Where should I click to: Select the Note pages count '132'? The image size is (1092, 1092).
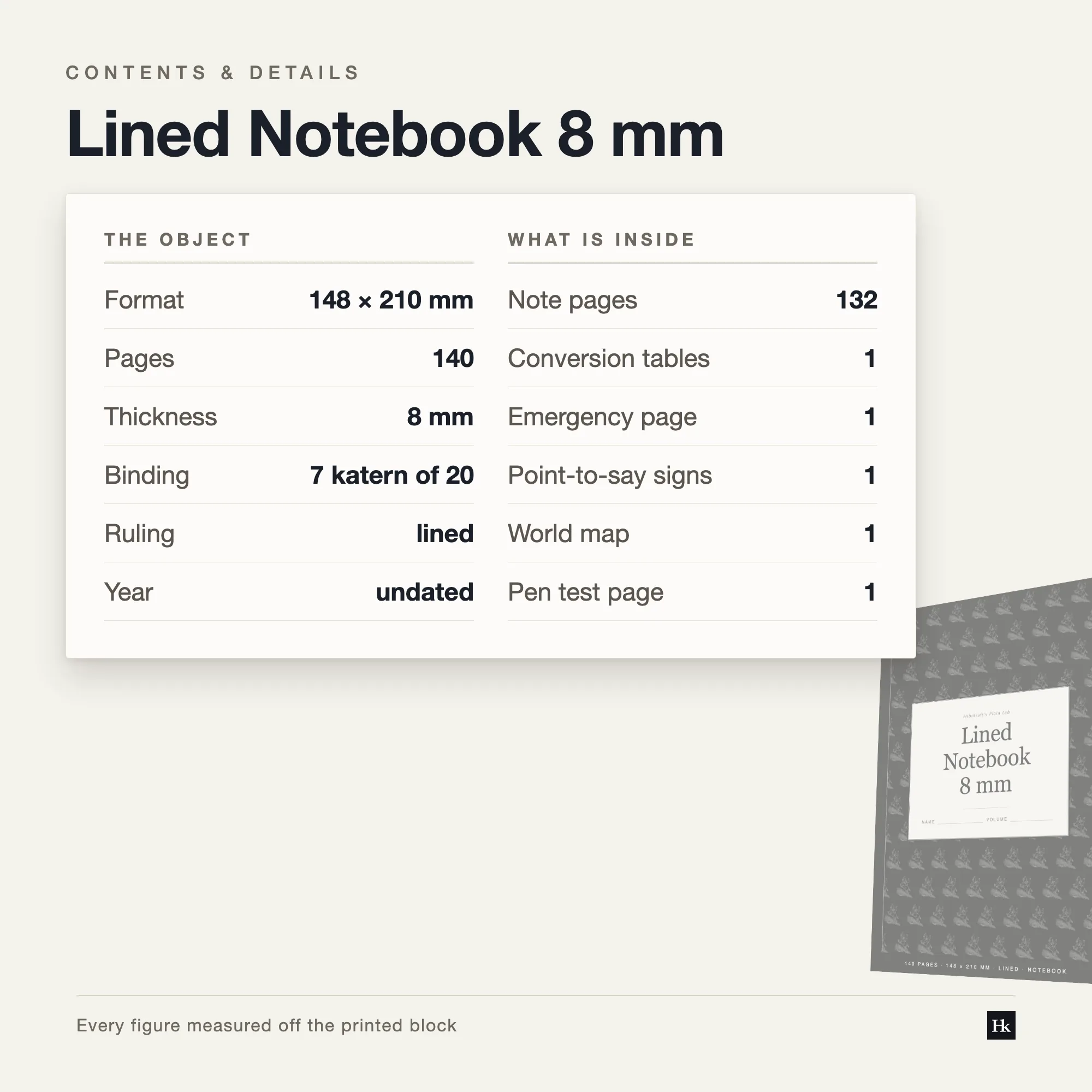coord(856,300)
